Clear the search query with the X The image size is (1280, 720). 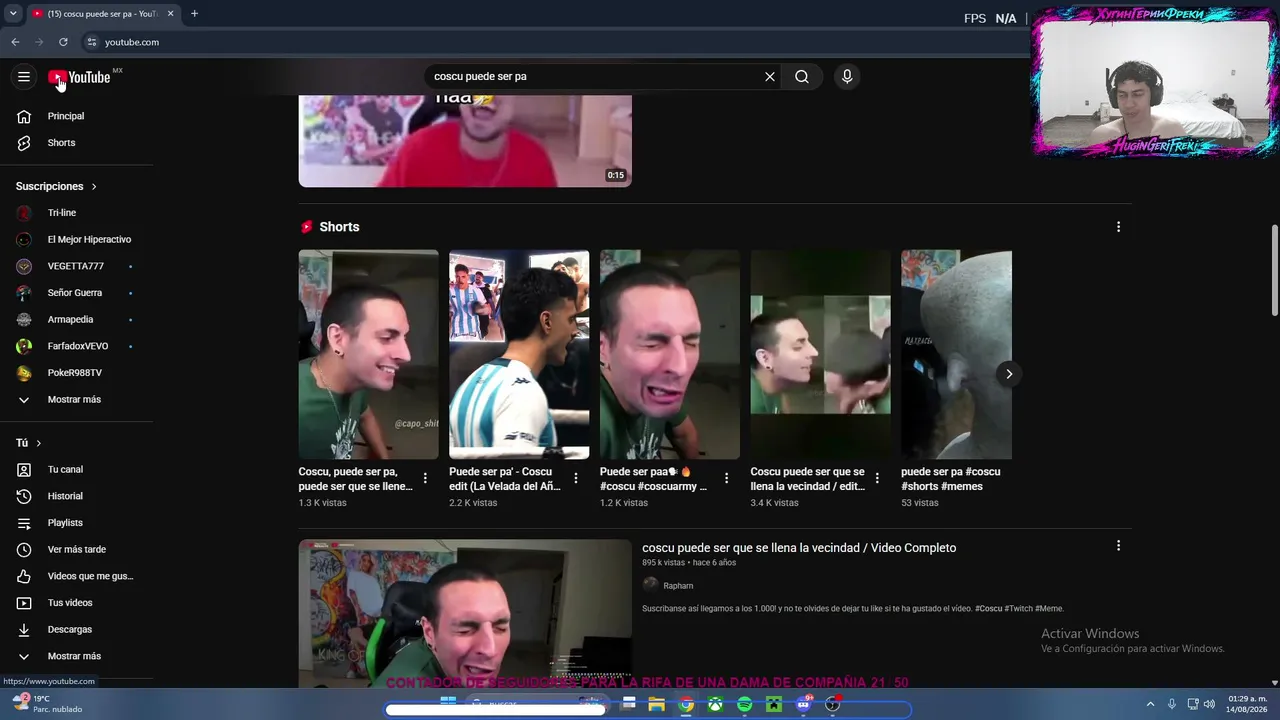click(770, 76)
